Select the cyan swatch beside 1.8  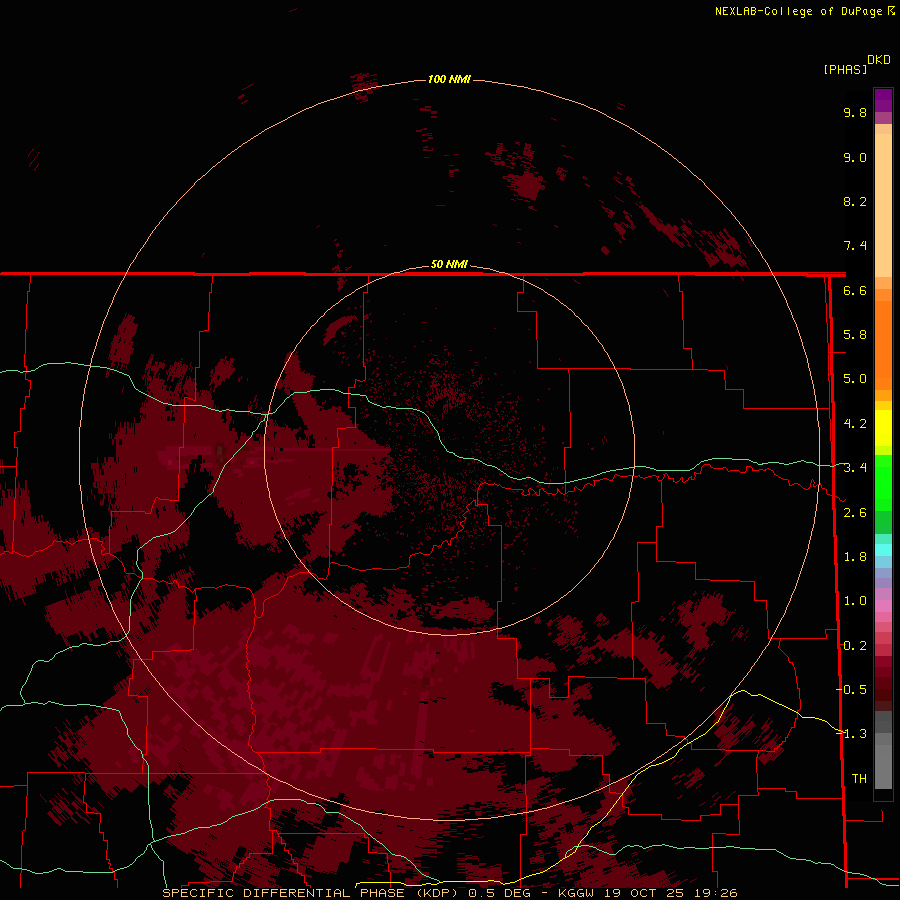click(x=883, y=550)
